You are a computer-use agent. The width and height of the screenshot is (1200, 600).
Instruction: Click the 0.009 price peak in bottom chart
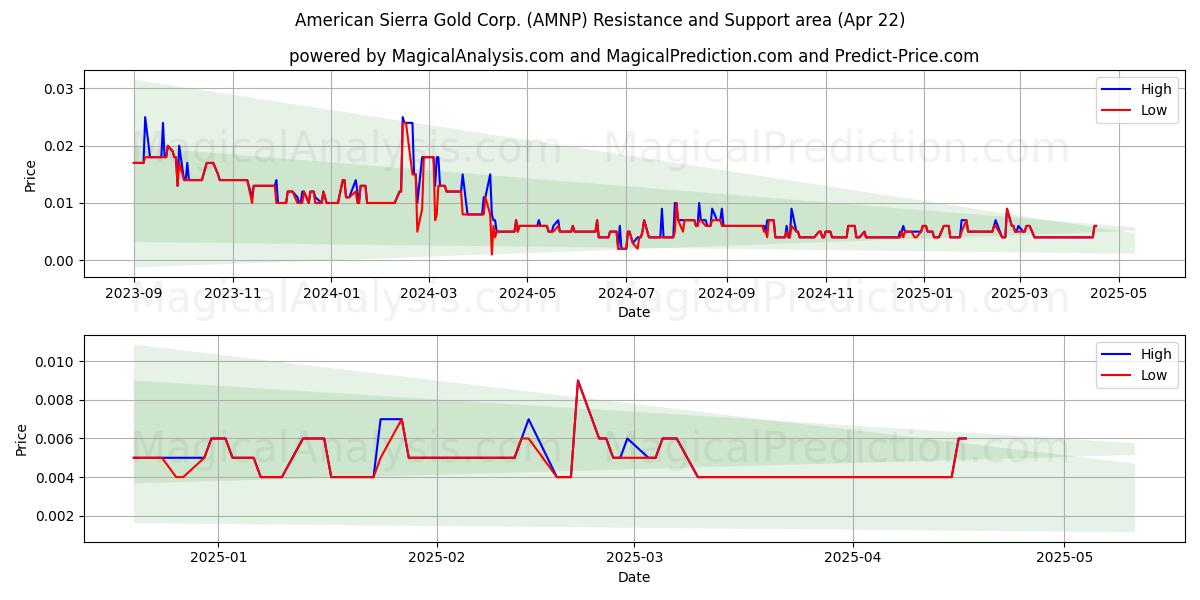578,381
